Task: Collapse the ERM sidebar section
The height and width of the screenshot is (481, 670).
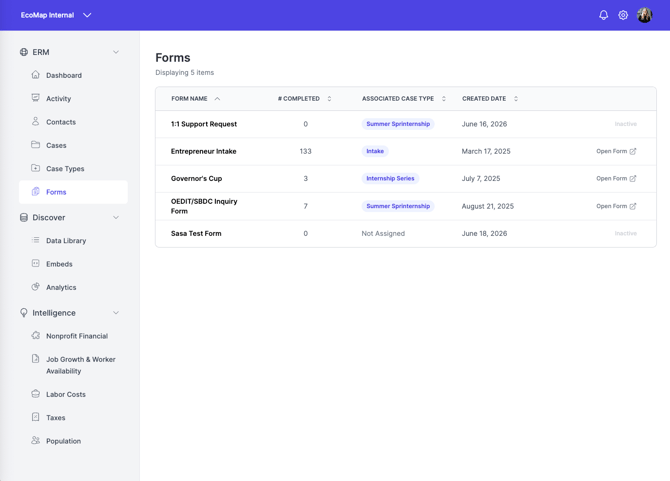Action: pos(116,52)
